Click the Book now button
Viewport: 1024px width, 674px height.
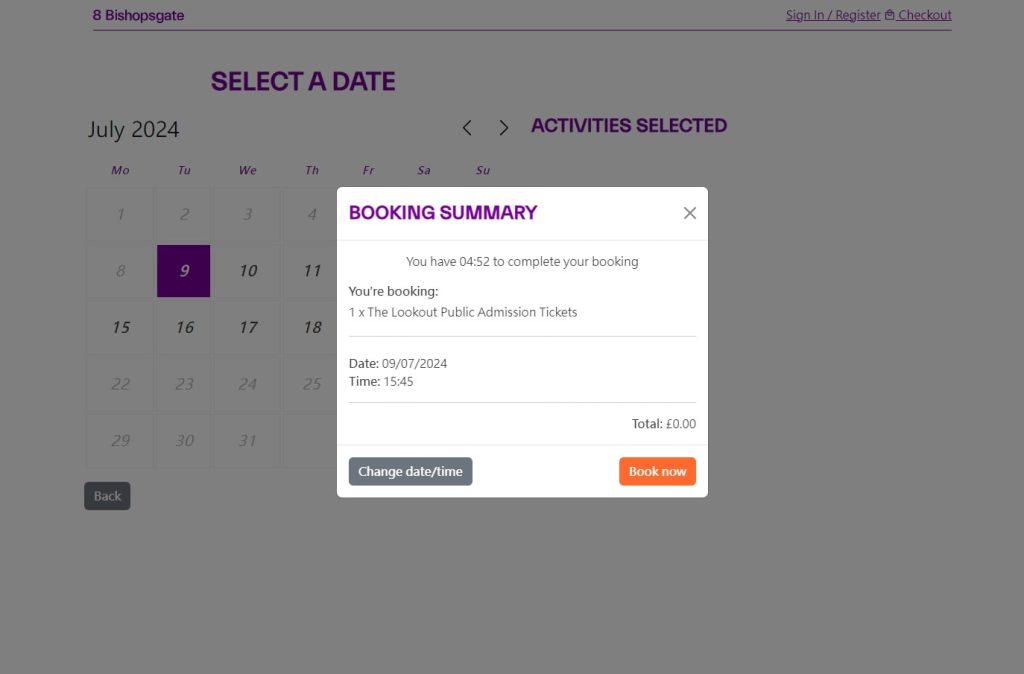click(x=657, y=471)
